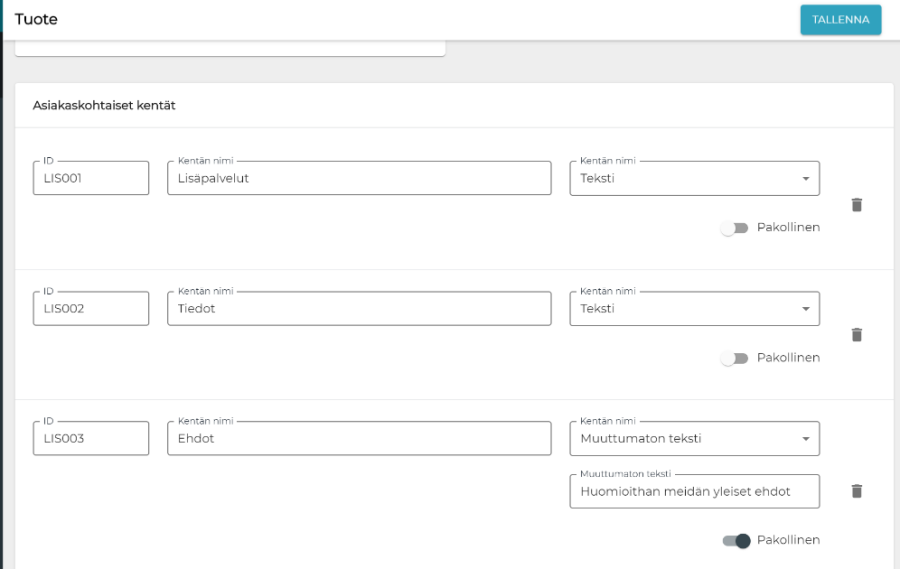
Task: Expand the Teksti dropdown in LIS002 row
Action: coord(694,309)
